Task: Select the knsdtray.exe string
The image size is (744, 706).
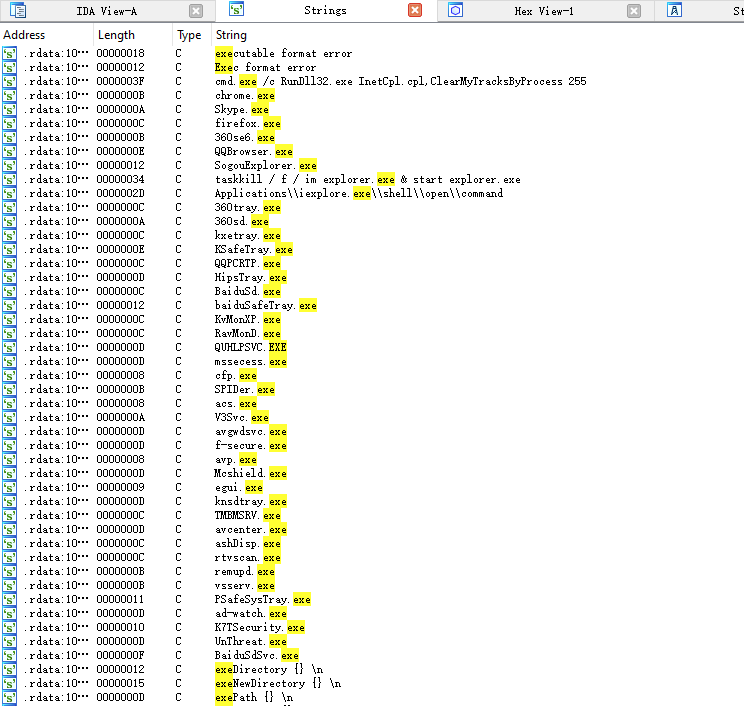Action: (251, 502)
